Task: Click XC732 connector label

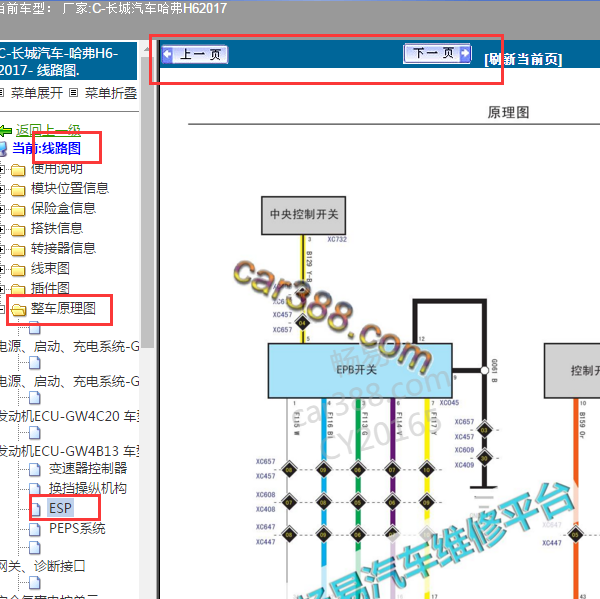Action: pos(337,239)
